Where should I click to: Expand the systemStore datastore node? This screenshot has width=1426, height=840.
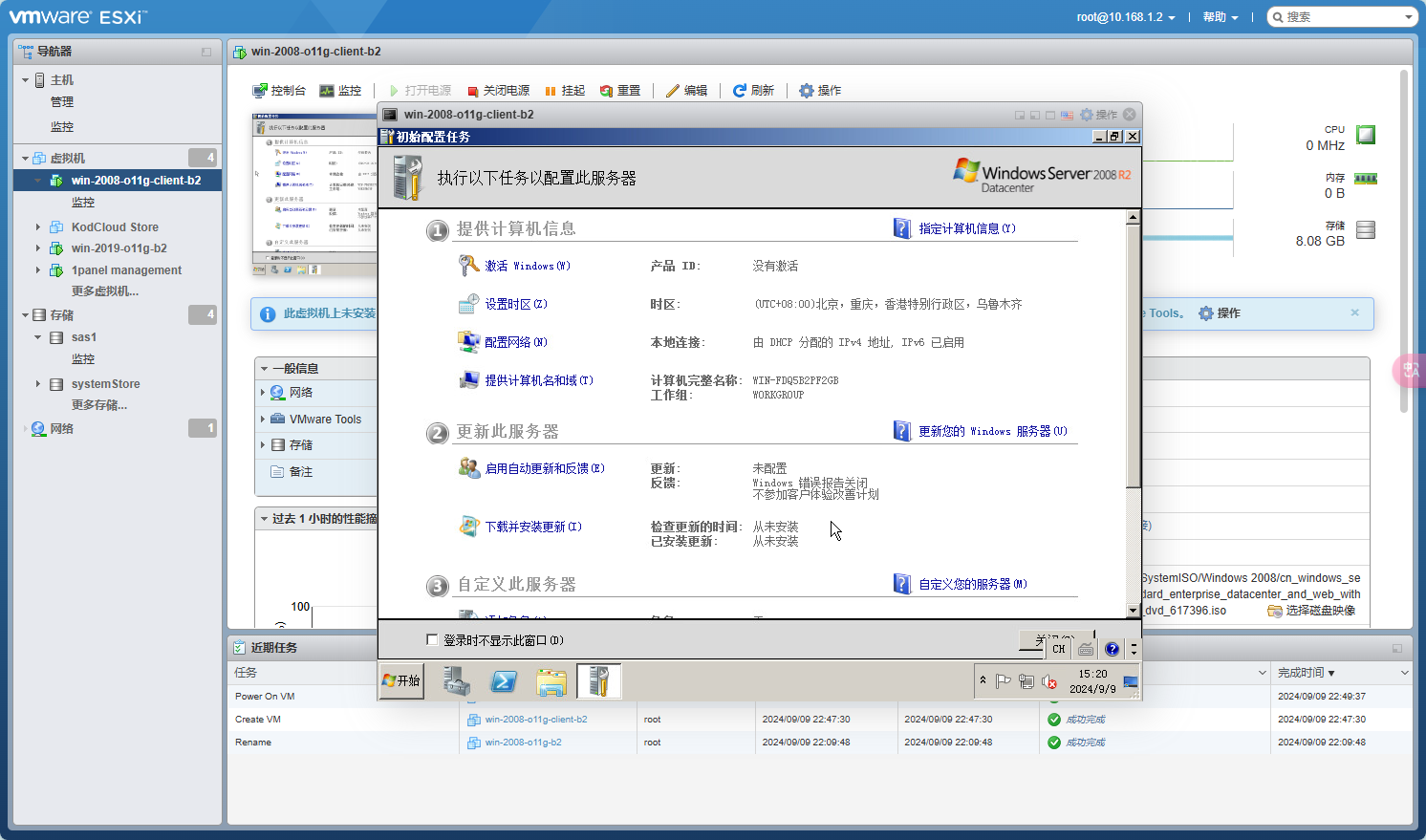point(38,384)
